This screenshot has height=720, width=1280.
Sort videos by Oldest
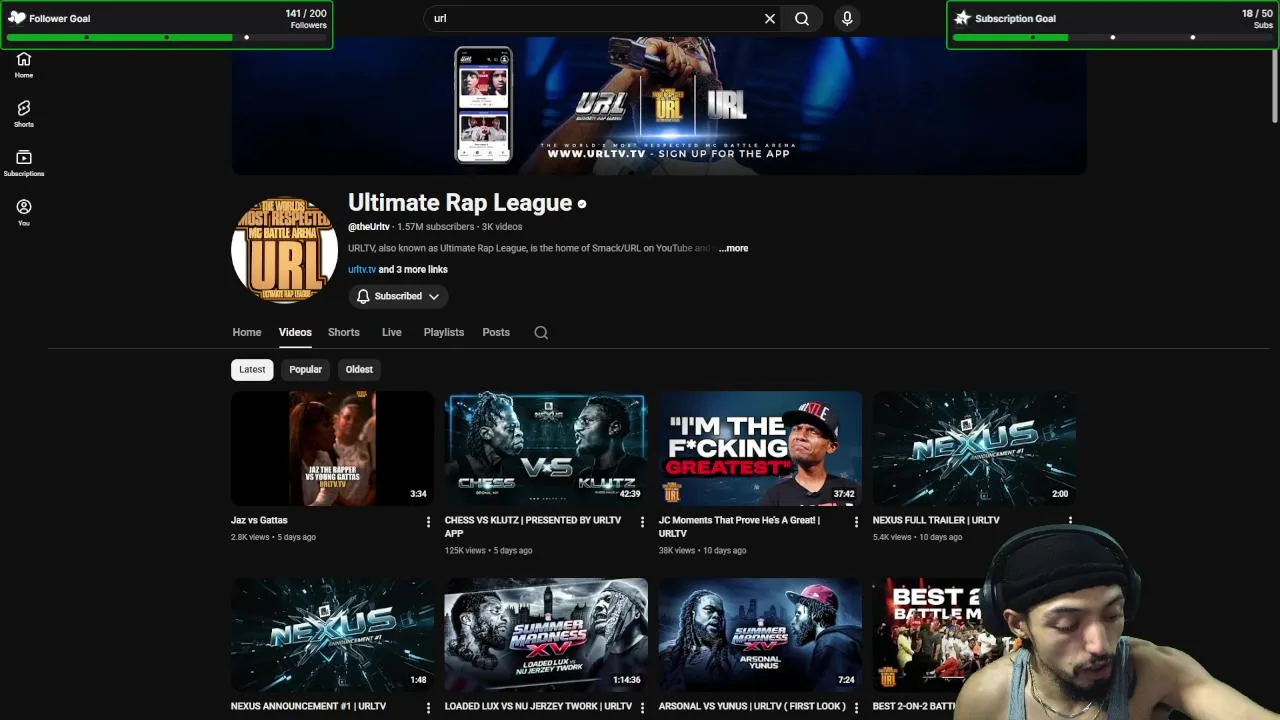point(359,369)
